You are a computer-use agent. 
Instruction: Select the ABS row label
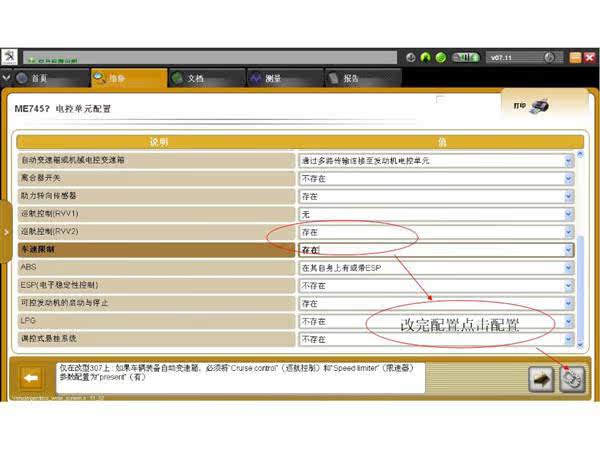pyautogui.click(x=156, y=267)
